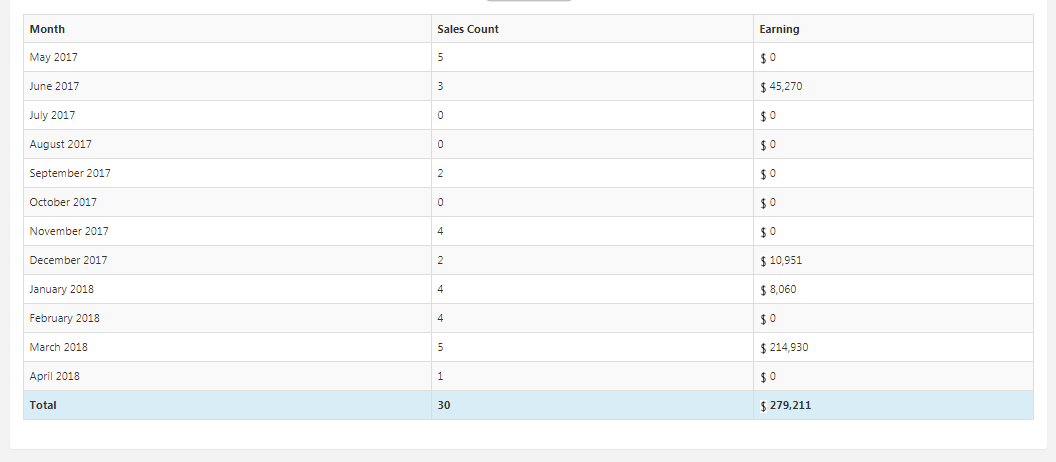Click the Total row label
The height and width of the screenshot is (462, 1056).
pyautogui.click(x=43, y=405)
